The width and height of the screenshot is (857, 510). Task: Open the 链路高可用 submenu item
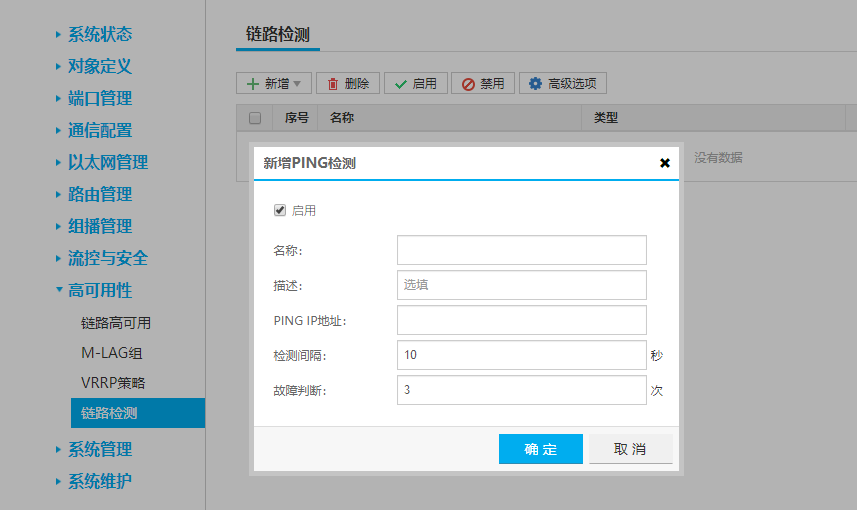point(116,323)
